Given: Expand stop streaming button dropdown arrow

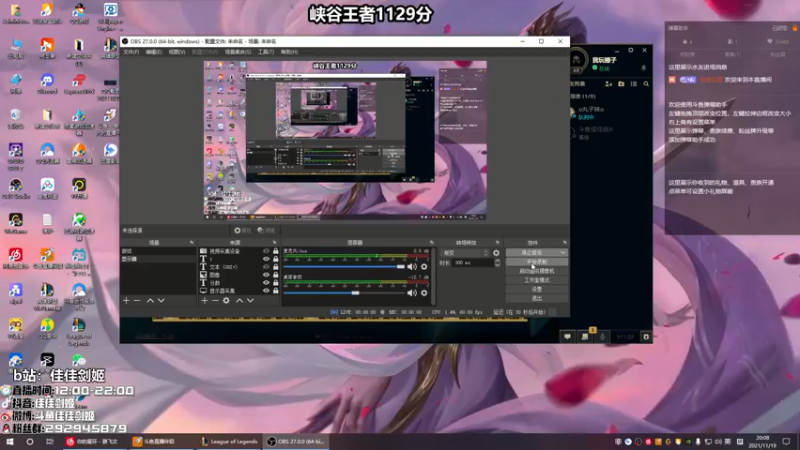Looking at the screenshot, I should pos(562,253).
